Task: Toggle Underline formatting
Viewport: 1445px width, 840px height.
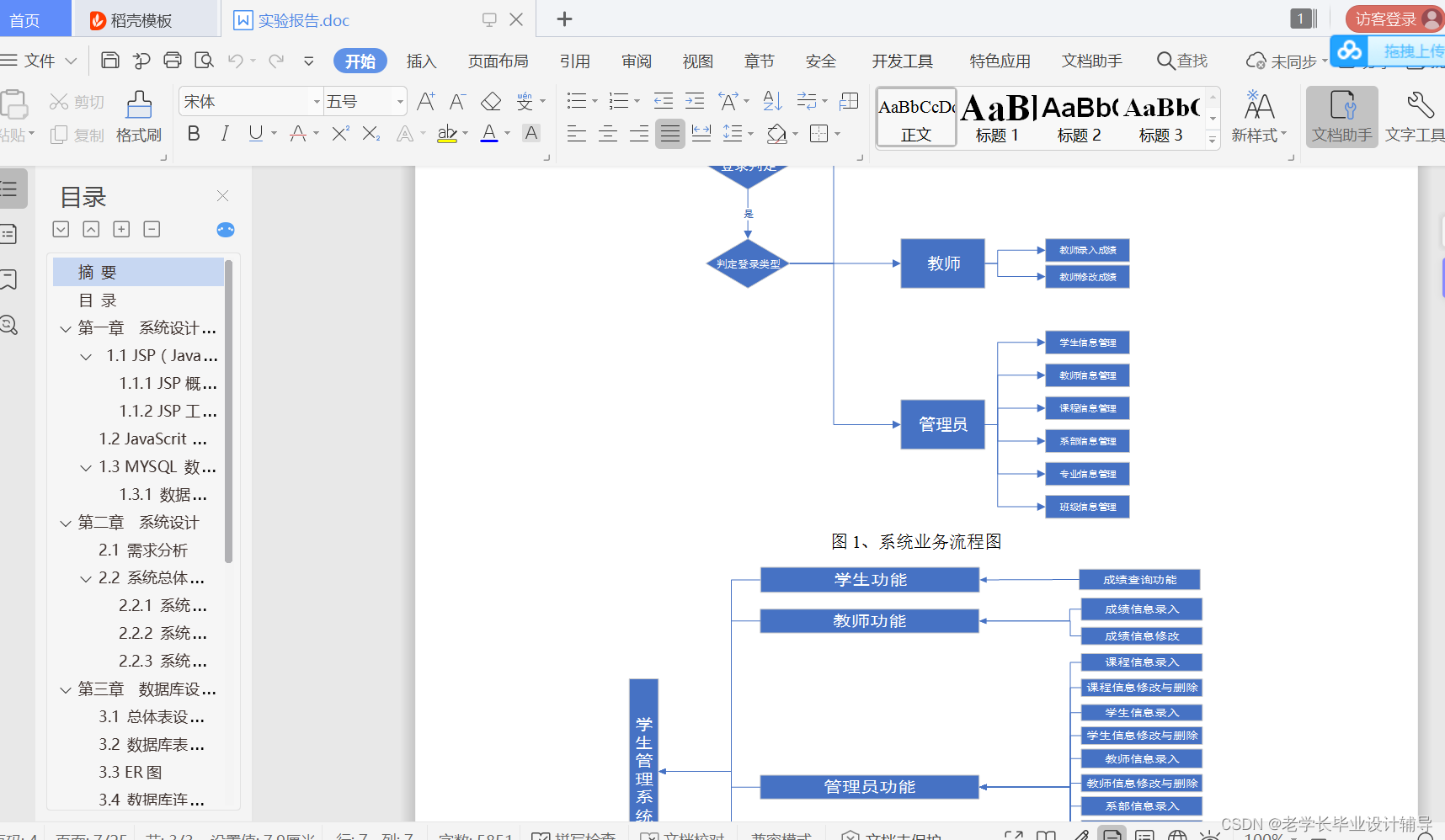Action: pos(254,133)
